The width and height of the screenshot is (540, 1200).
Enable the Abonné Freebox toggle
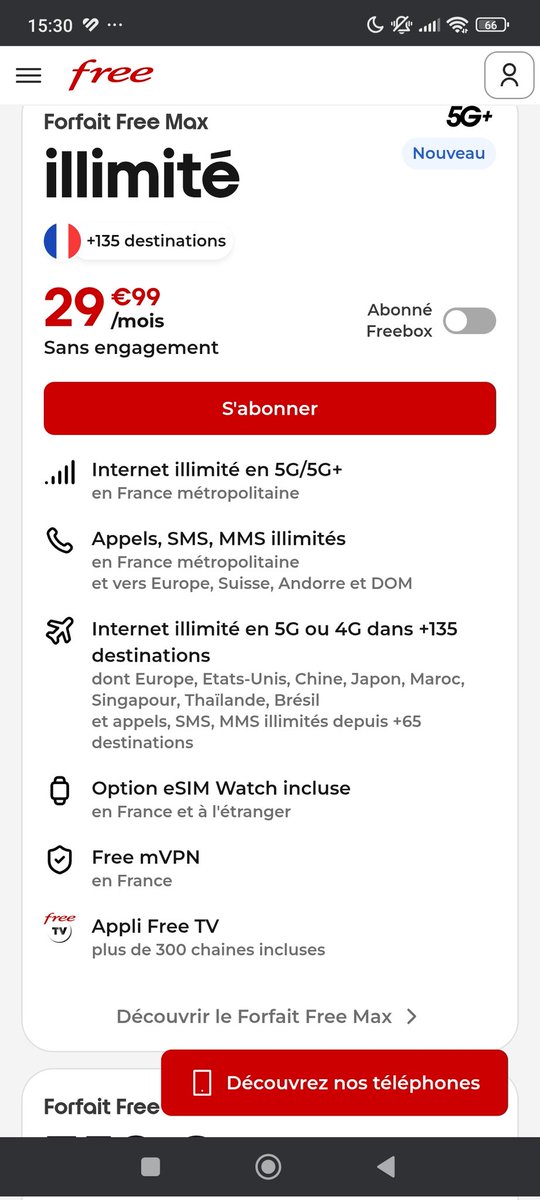(469, 321)
